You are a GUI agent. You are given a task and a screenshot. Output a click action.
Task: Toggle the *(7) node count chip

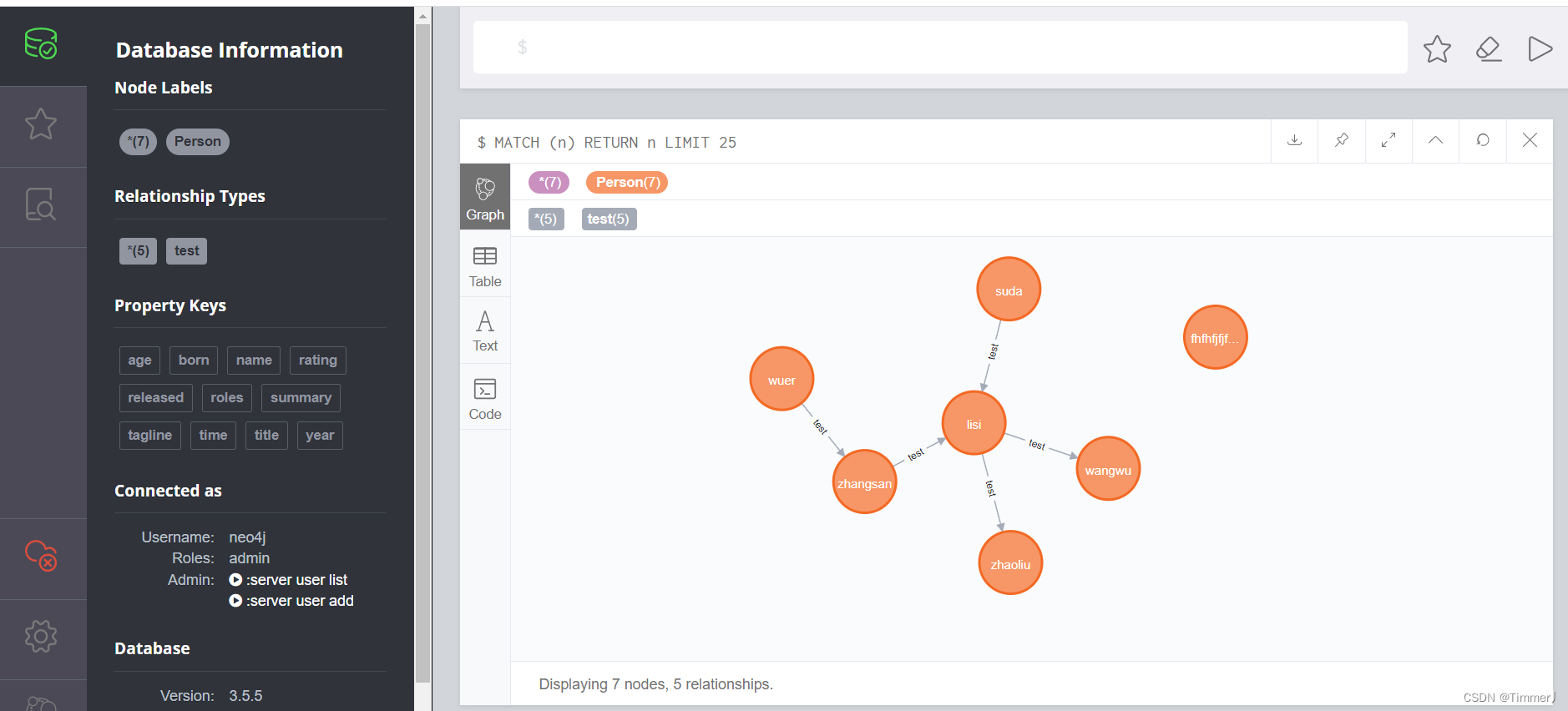coord(549,182)
